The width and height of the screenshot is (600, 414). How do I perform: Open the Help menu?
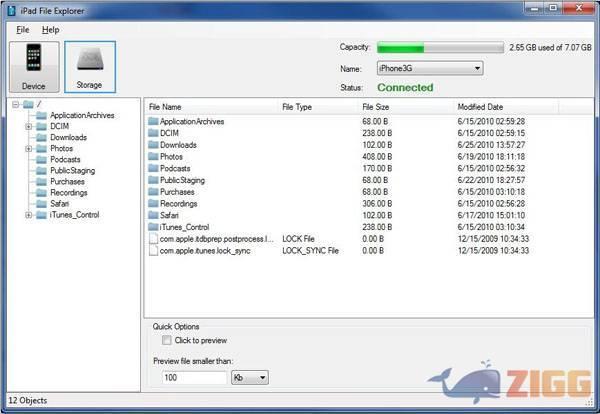pos(50,30)
